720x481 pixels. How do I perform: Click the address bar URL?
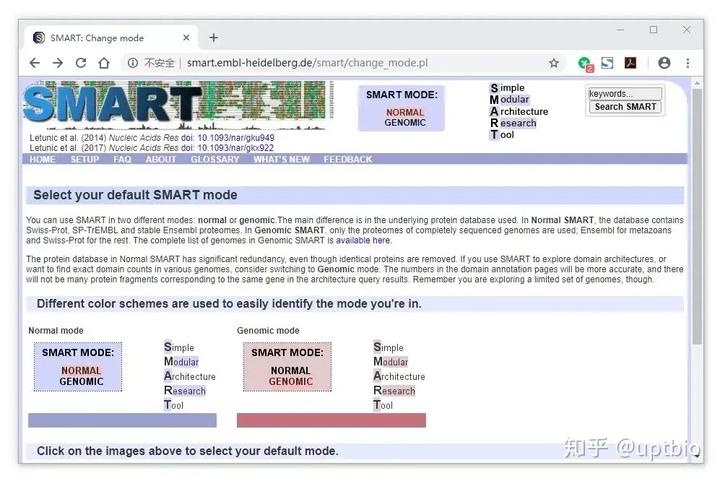pos(307,63)
